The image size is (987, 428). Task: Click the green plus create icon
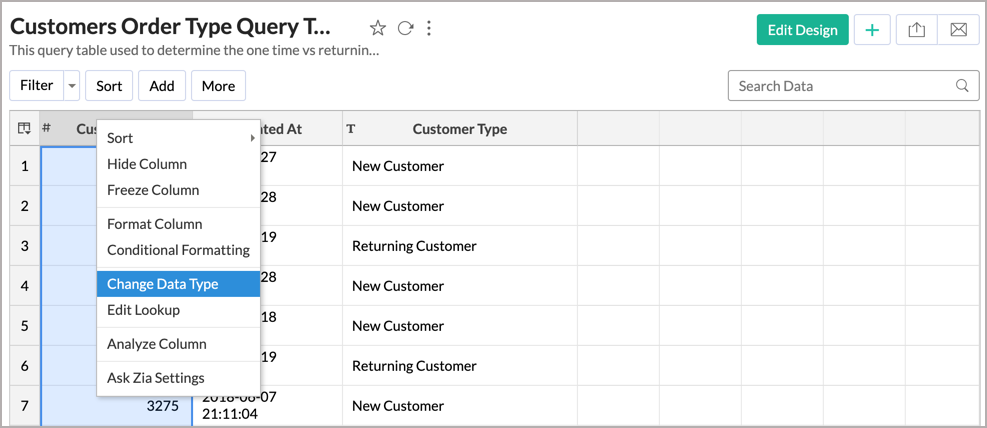tap(872, 30)
